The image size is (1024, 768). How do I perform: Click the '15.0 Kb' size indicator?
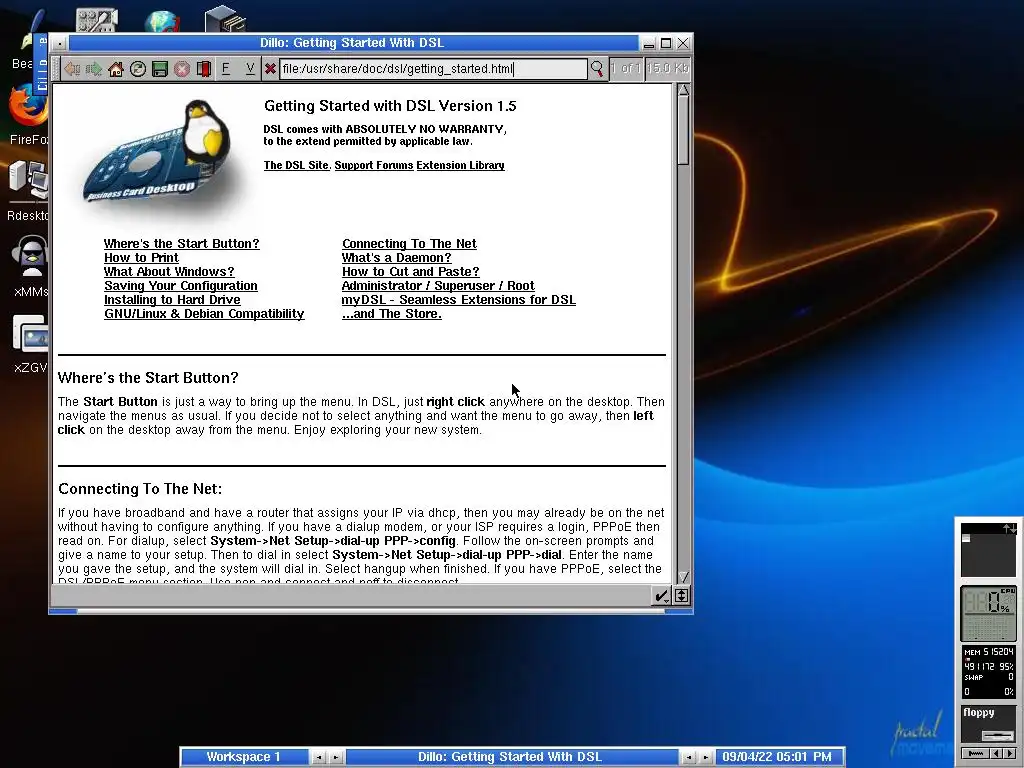coord(667,68)
